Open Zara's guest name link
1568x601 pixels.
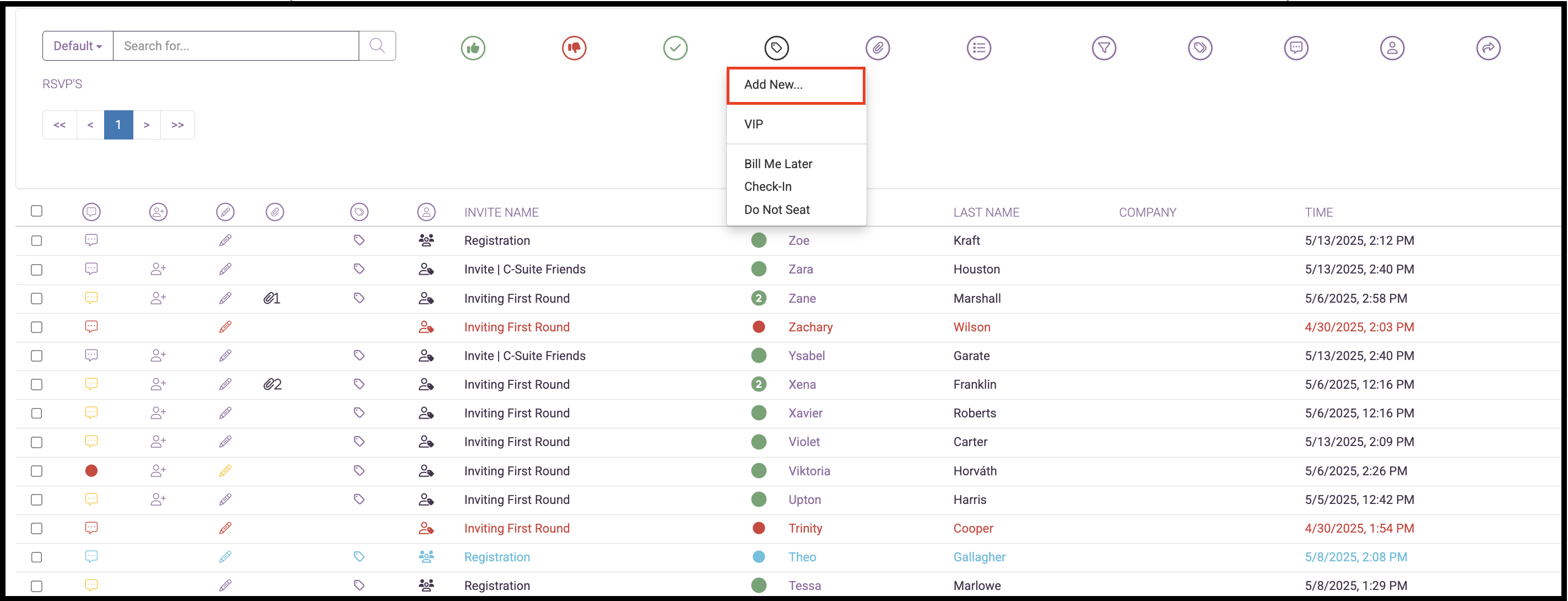(x=801, y=269)
